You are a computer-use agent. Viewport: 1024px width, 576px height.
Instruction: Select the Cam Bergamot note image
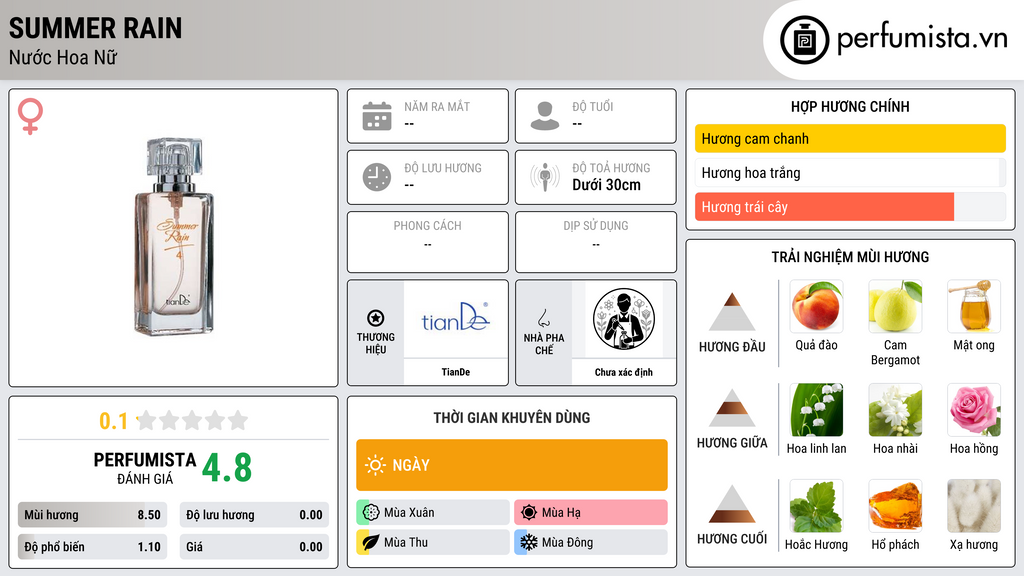895,306
